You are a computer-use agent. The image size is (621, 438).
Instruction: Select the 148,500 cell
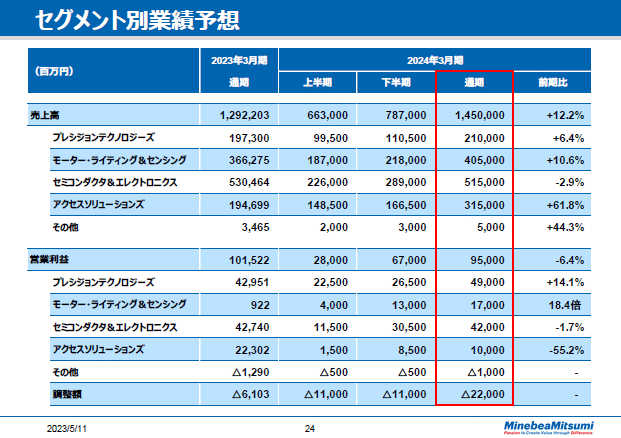tap(328, 205)
